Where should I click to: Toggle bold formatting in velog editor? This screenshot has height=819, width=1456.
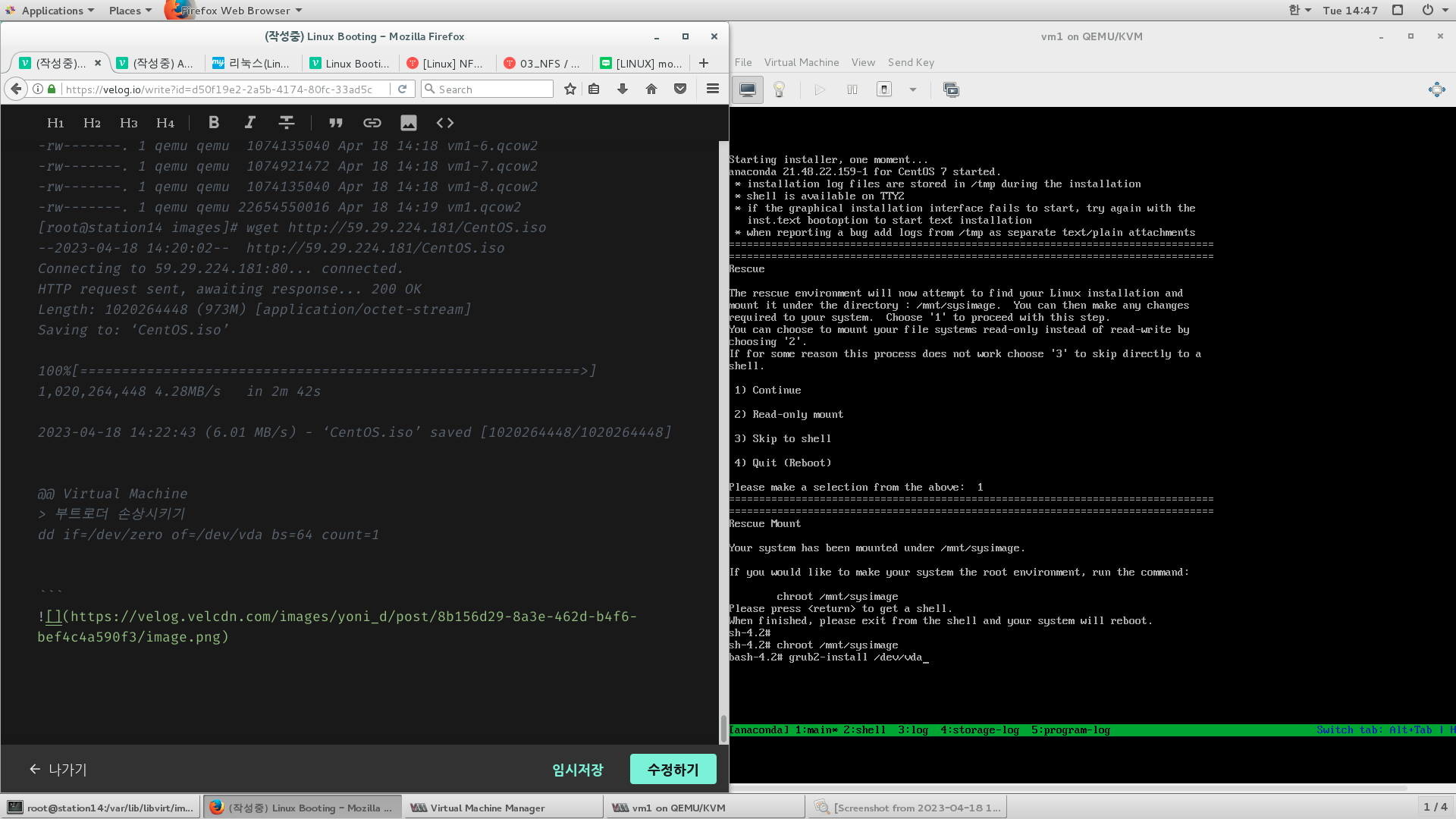click(x=214, y=123)
